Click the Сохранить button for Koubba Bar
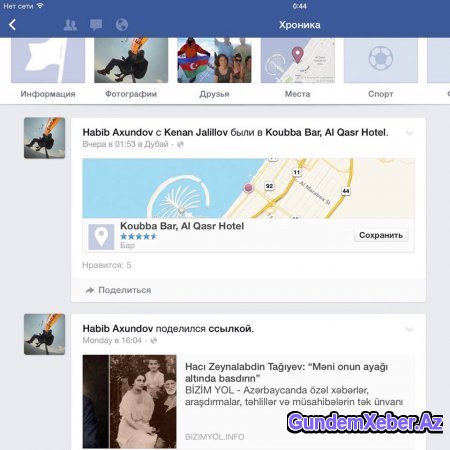450x450 pixels. (x=381, y=235)
